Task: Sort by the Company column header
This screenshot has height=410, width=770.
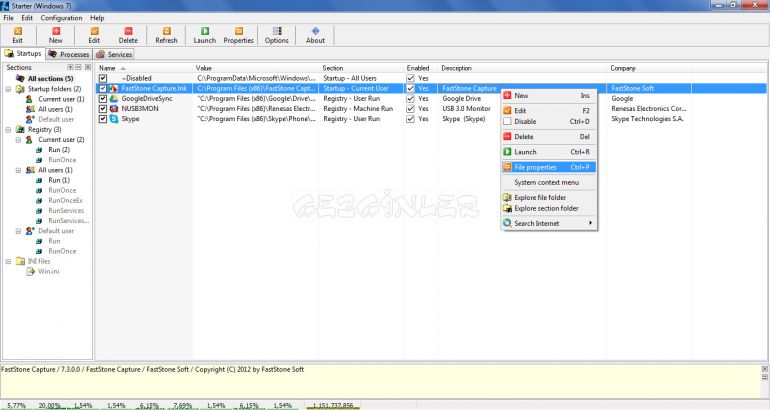Action: [x=649, y=68]
